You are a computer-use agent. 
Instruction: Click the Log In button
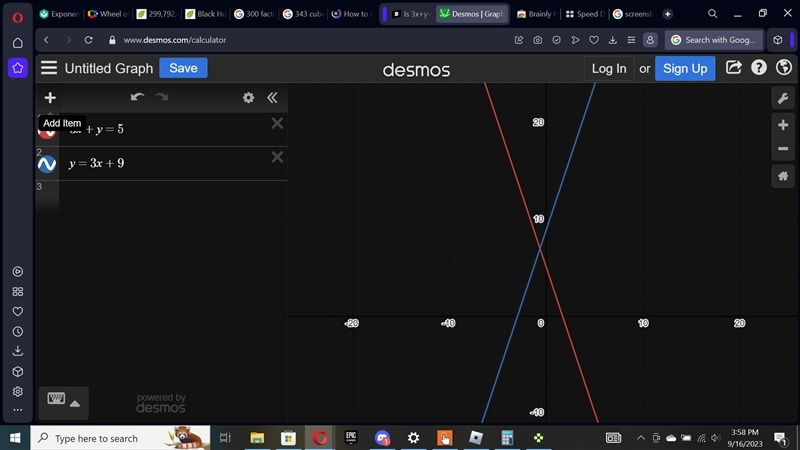609,68
